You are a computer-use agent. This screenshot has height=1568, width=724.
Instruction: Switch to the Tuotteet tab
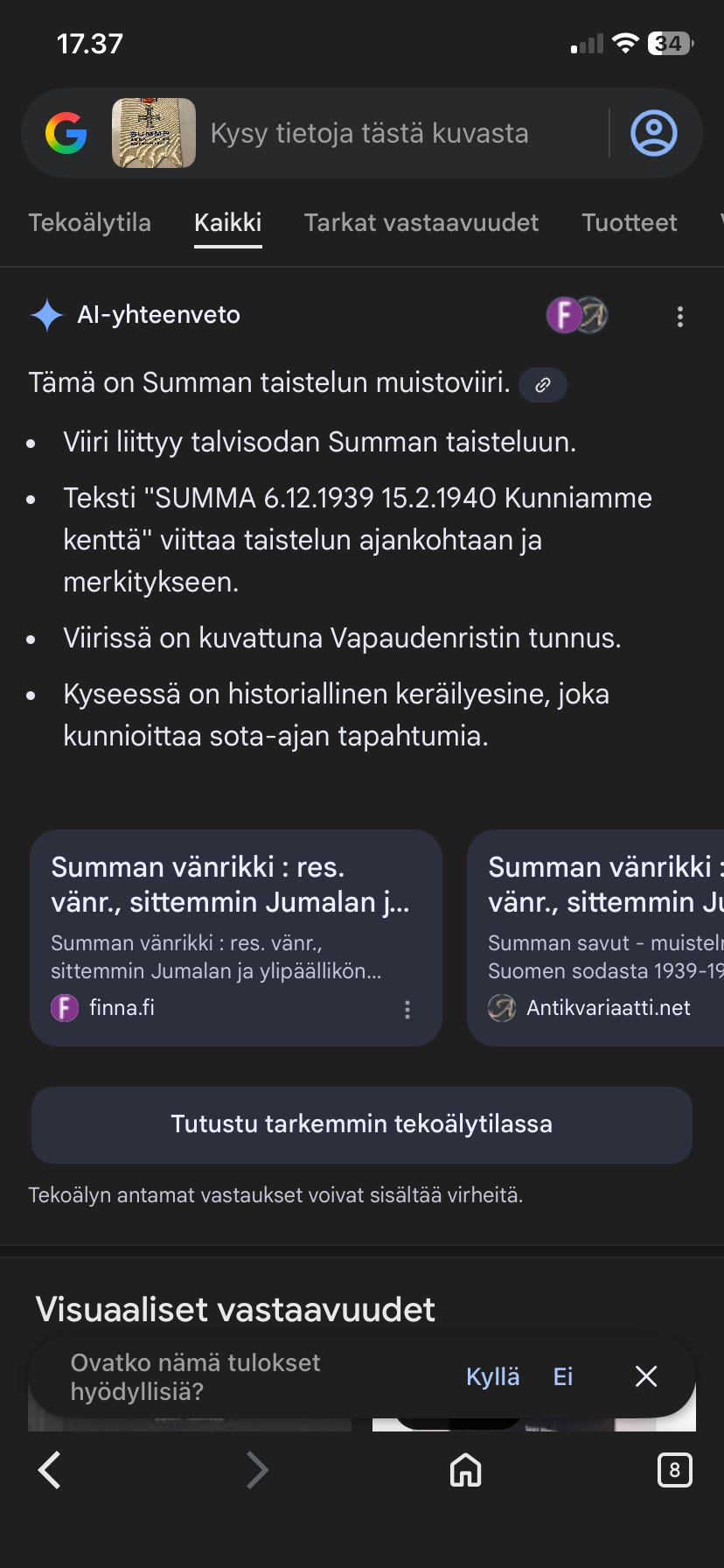[x=630, y=223]
